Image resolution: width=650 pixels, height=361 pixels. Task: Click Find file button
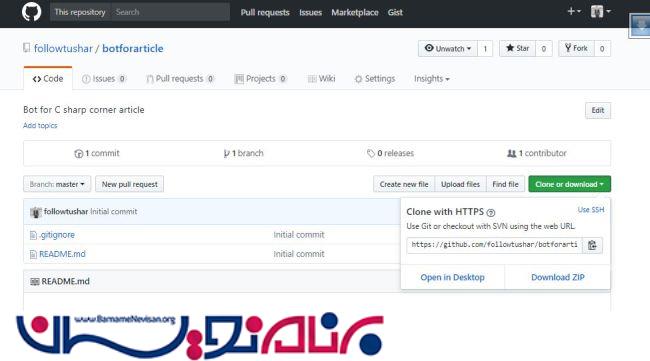(505, 184)
